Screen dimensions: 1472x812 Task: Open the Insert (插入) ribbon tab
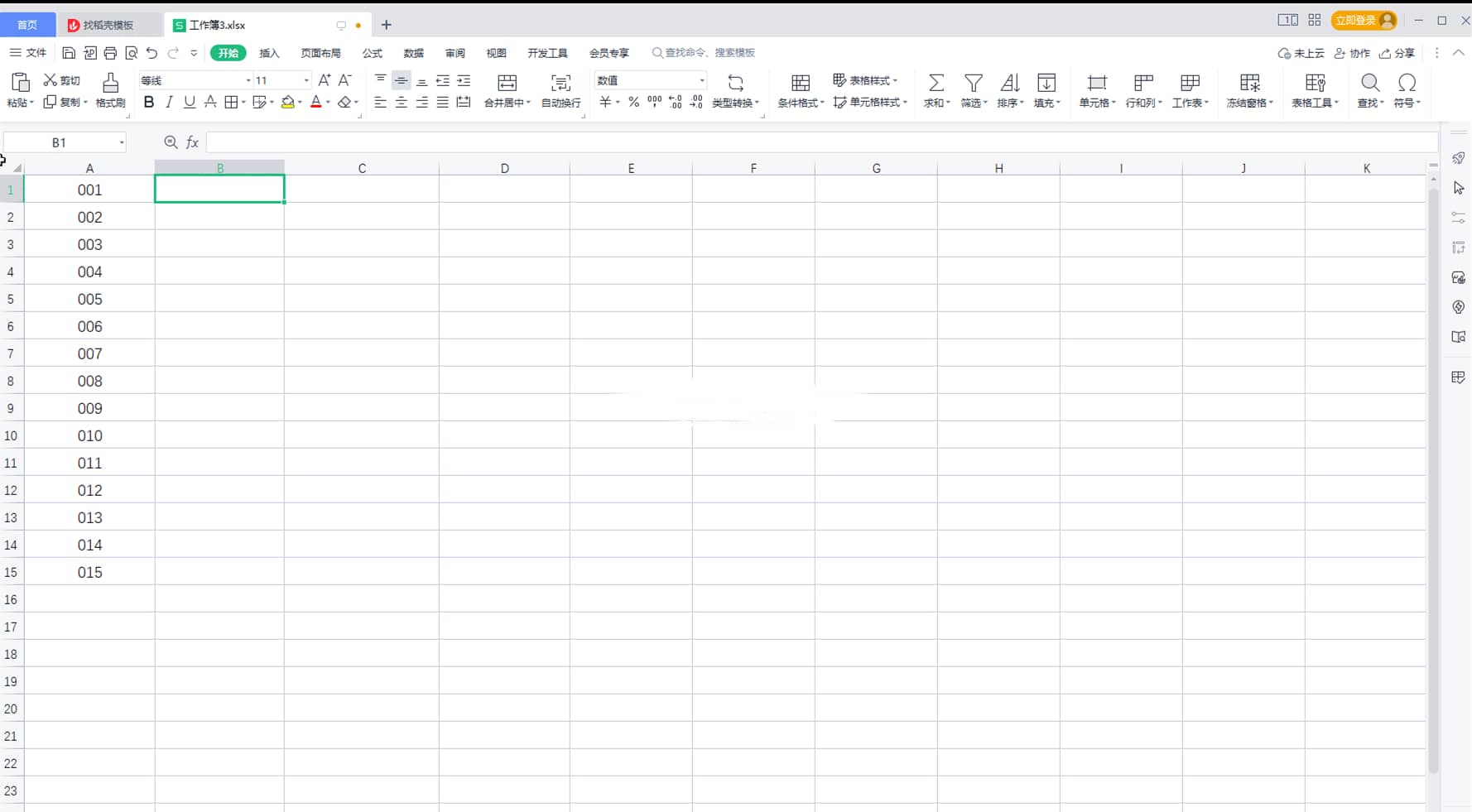coord(269,53)
